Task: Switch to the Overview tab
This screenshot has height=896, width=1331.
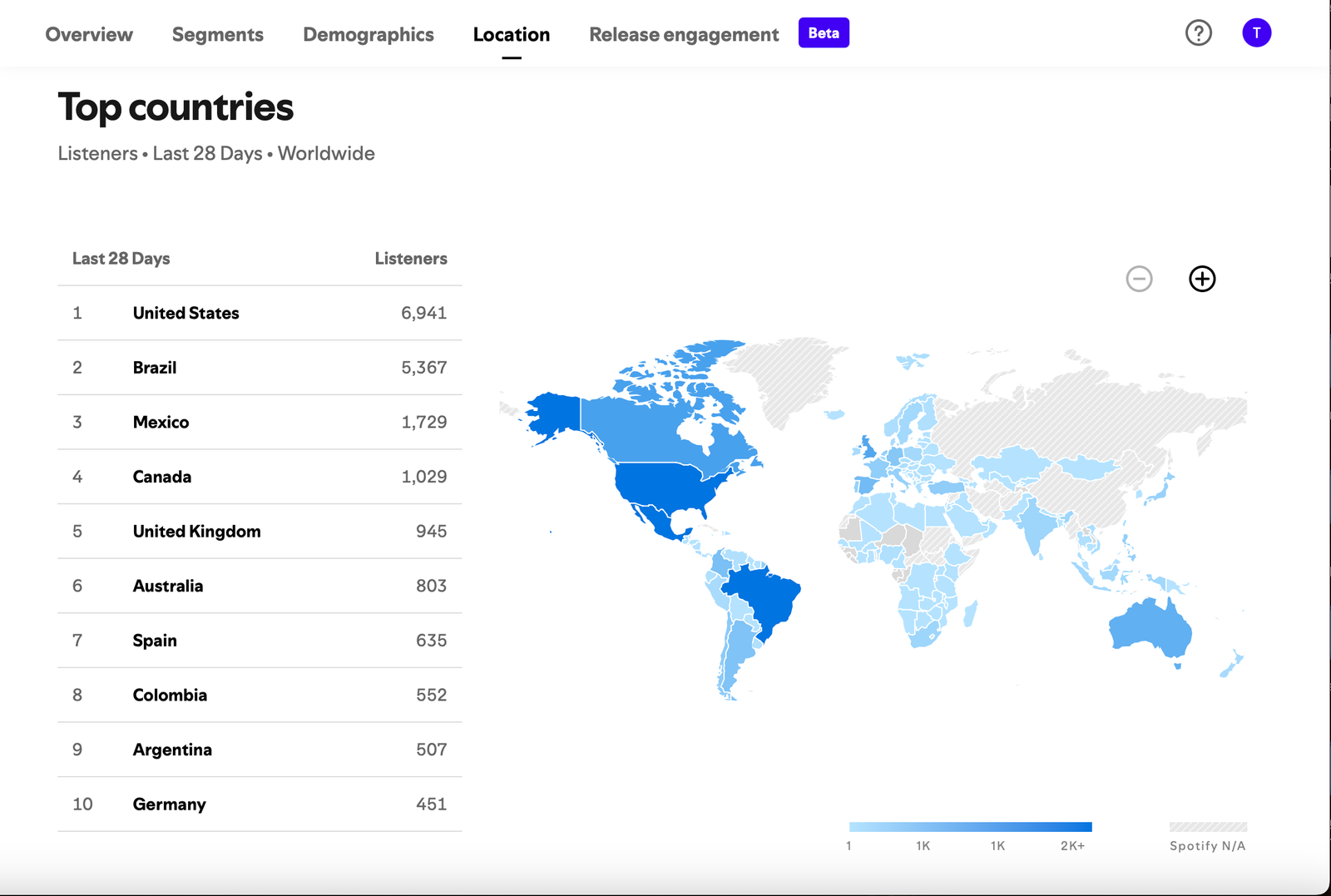Action: click(x=89, y=35)
